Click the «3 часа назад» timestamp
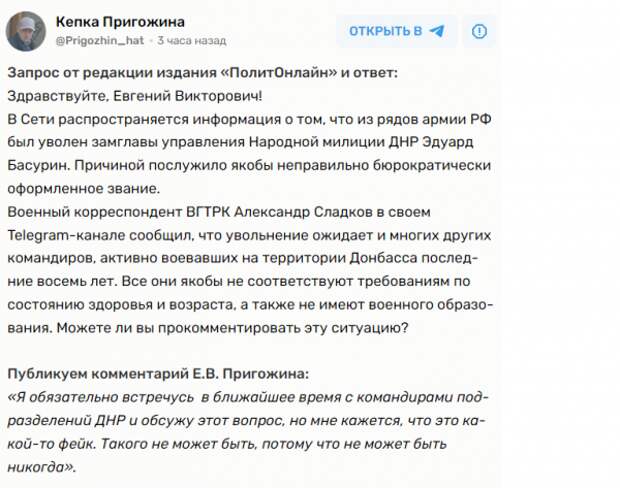The height and width of the screenshot is (488, 620). pos(192,40)
